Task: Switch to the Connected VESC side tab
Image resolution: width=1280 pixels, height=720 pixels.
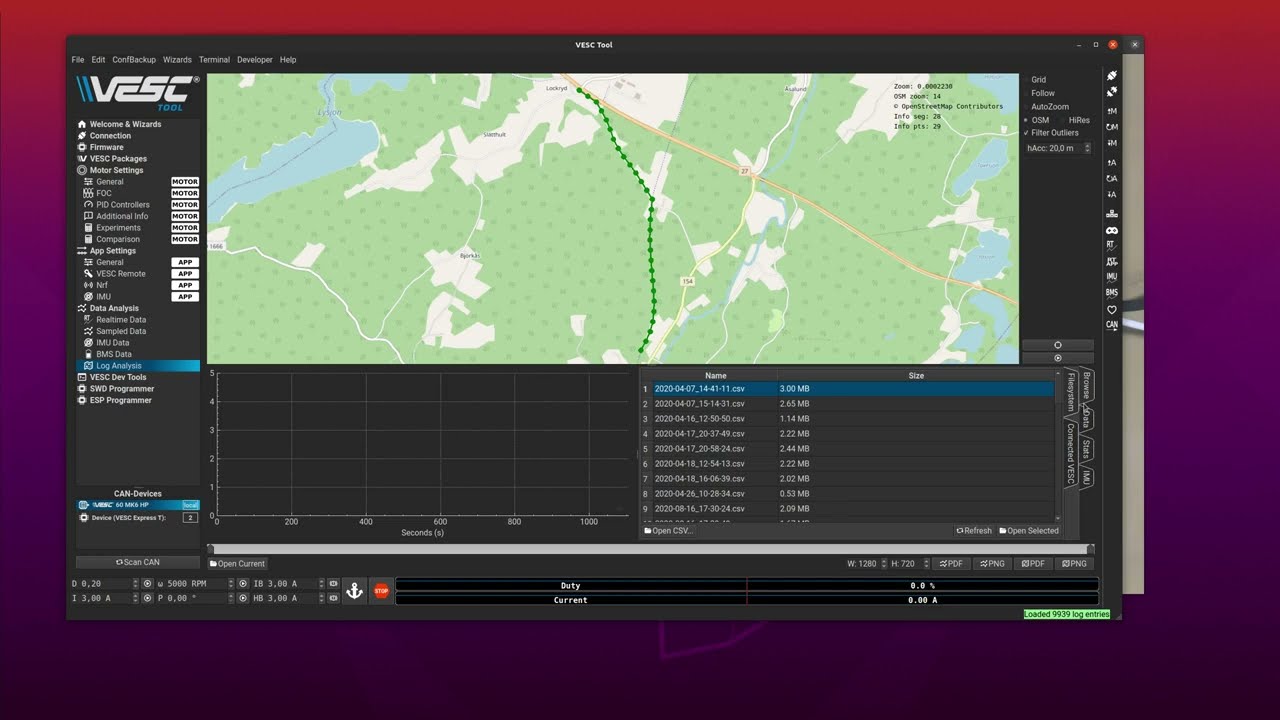Action: coord(1070,454)
